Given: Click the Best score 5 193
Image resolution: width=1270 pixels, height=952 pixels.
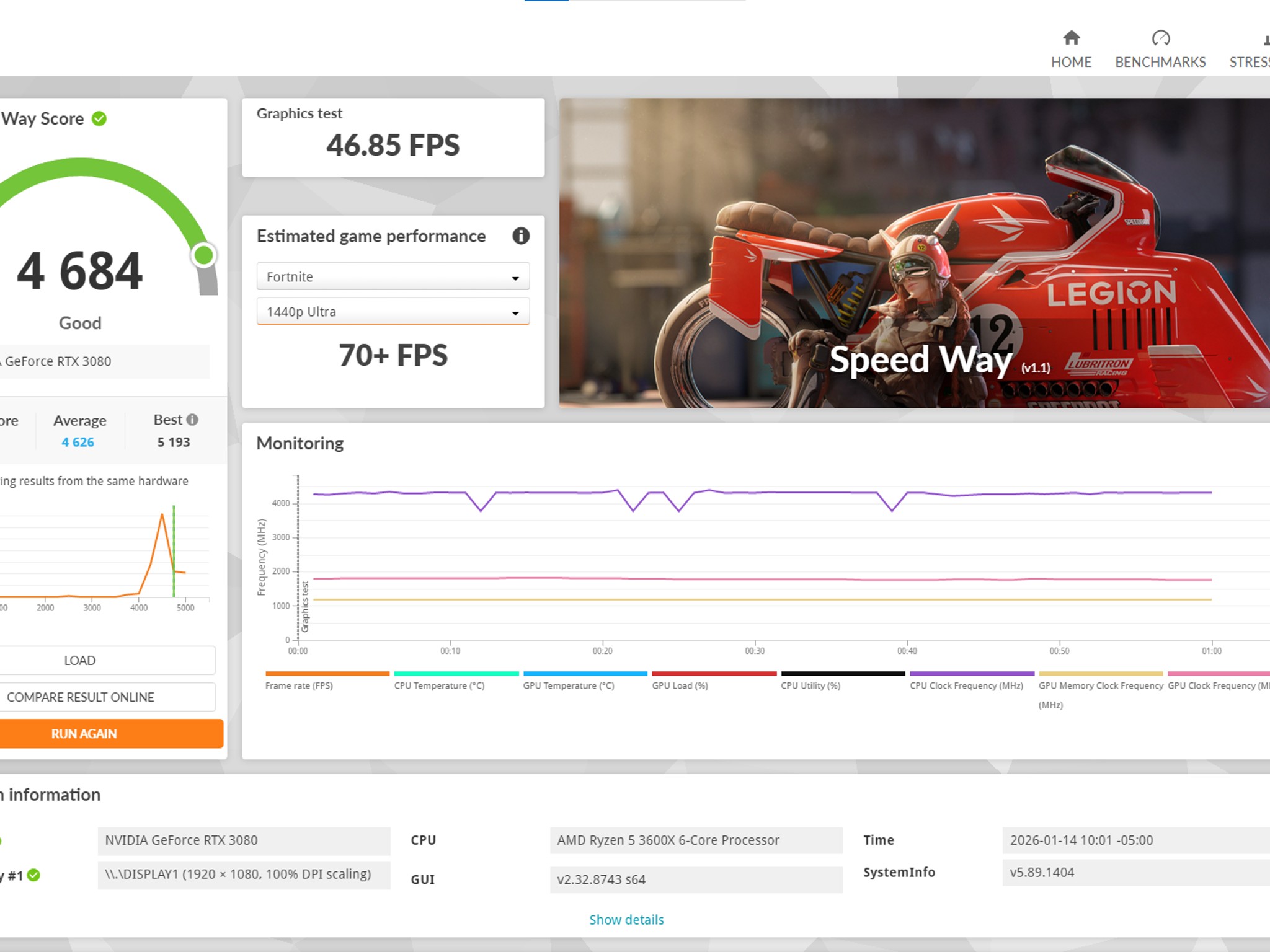Looking at the screenshot, I should click(174, 442).
